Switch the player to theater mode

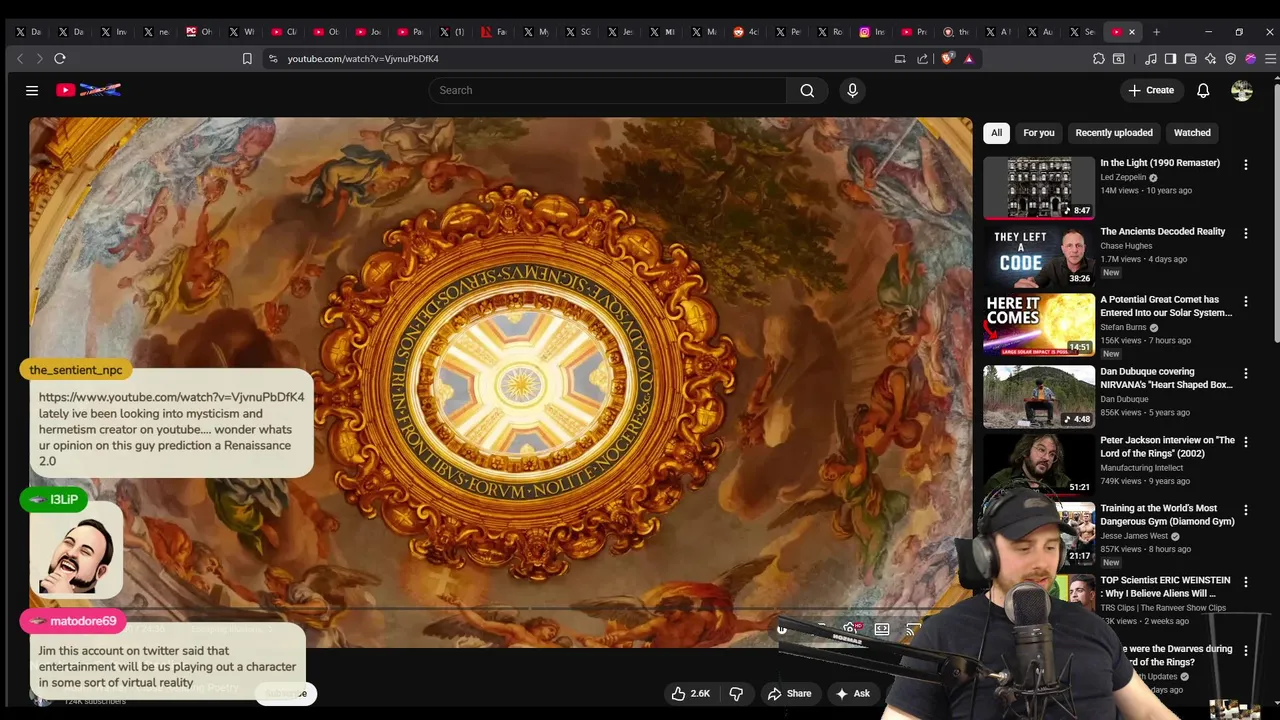(882, 629)
